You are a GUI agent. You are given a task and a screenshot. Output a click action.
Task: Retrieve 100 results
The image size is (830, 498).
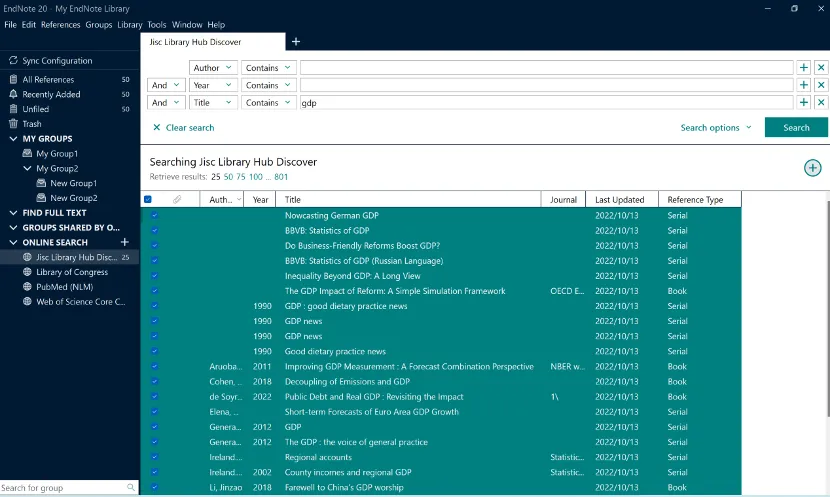click(256, 177)
